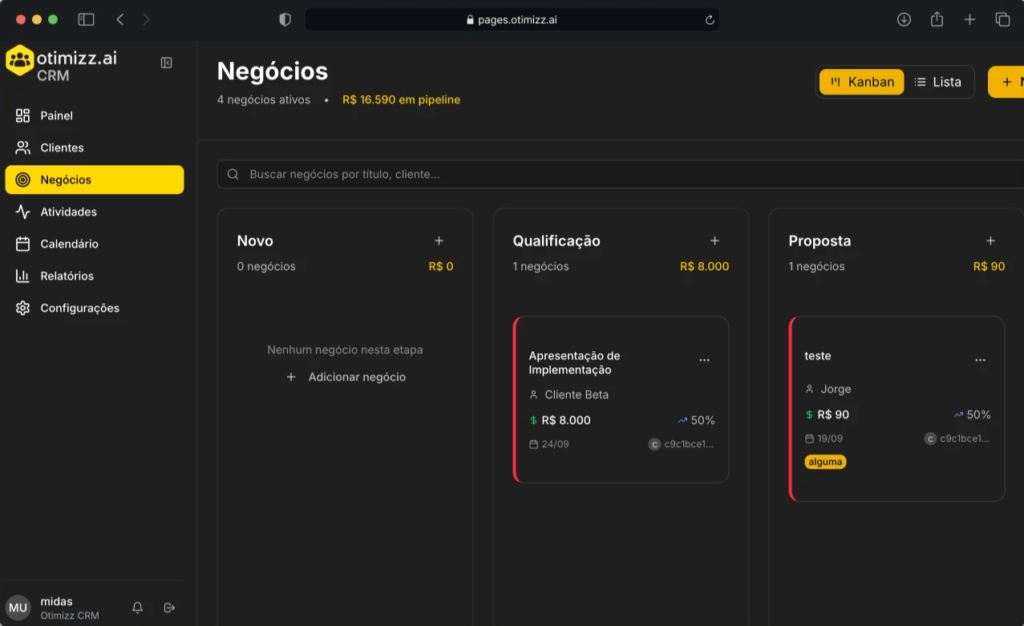The width and height of the screenshot is (1024, 626).
Task: Switch to Kanban view
Action: pyautogui.click(x=861, y=82)
